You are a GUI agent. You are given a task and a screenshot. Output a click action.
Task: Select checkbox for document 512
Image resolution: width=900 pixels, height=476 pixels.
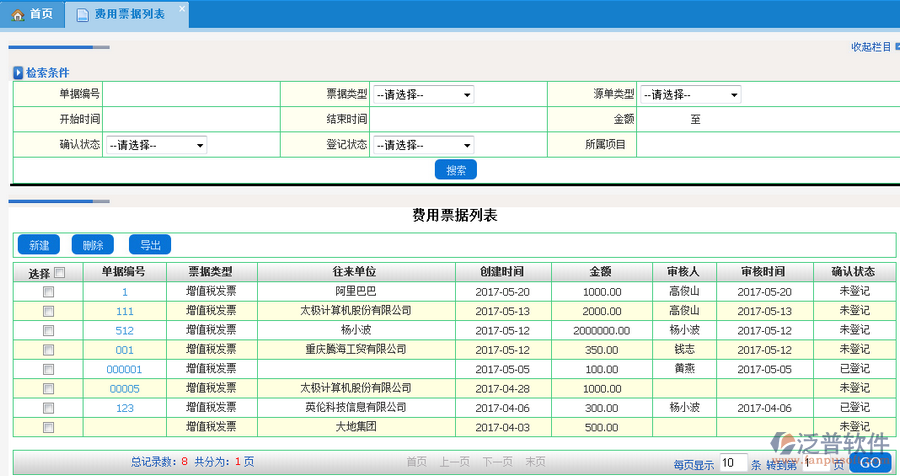click(x=48, y=330)
